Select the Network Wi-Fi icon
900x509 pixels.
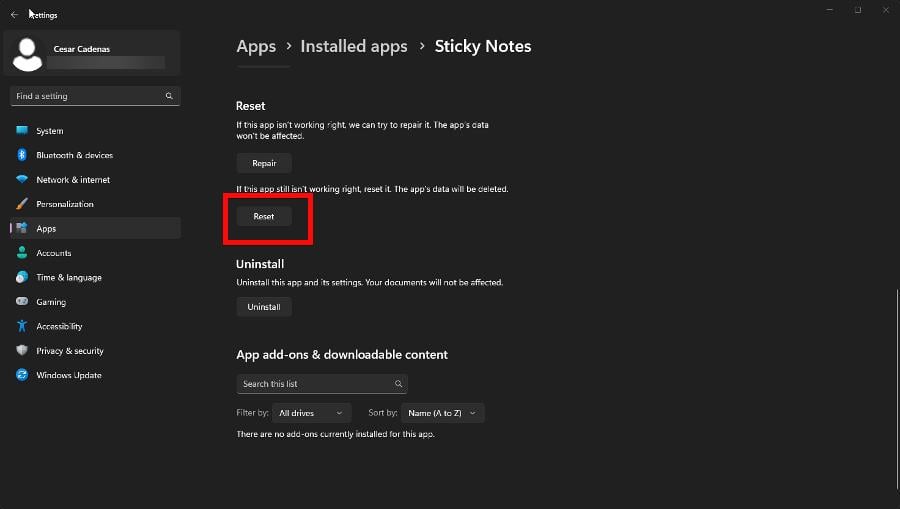coord(22,179)
